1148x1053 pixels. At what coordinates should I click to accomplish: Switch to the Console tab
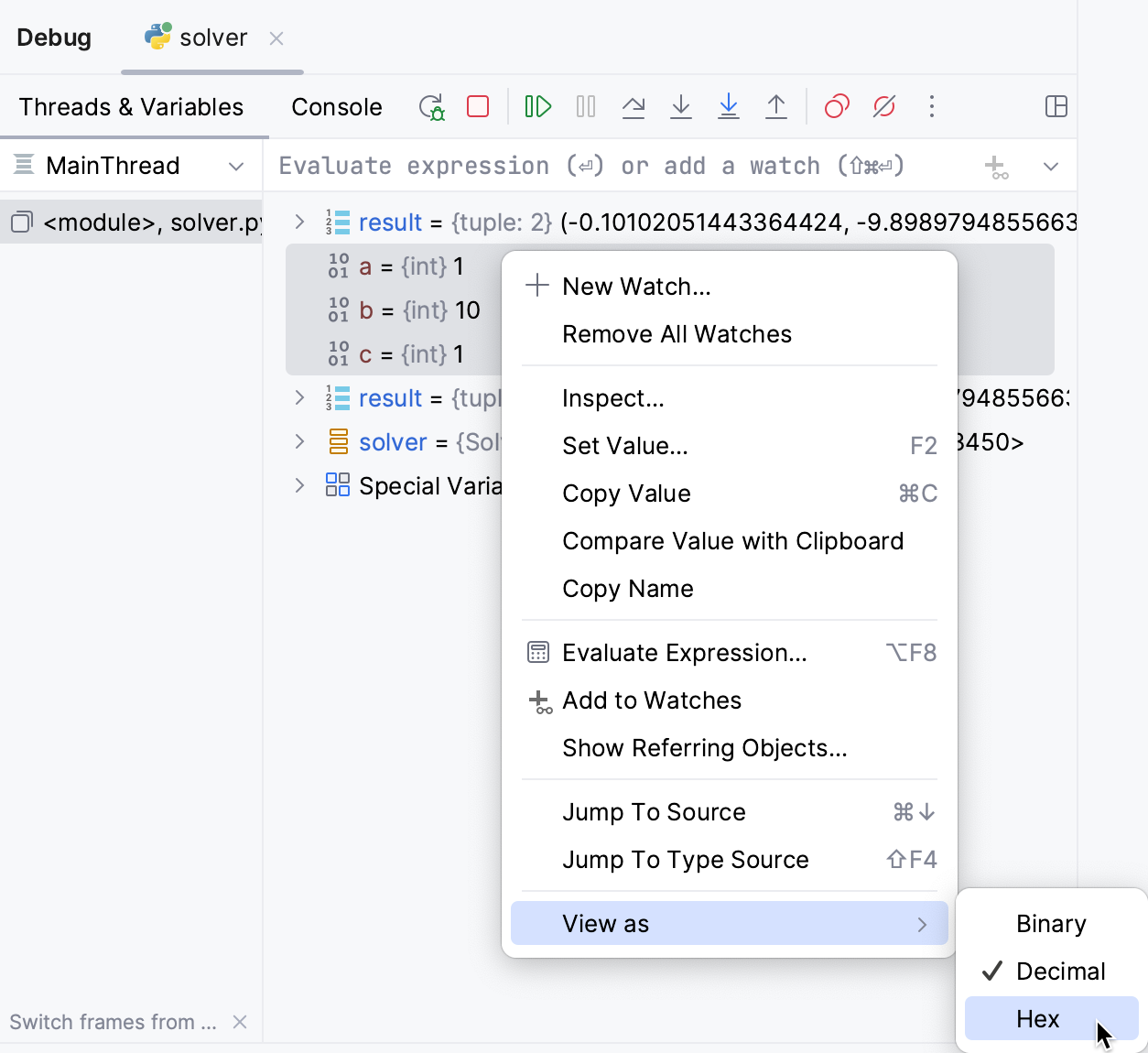(336, 106)
